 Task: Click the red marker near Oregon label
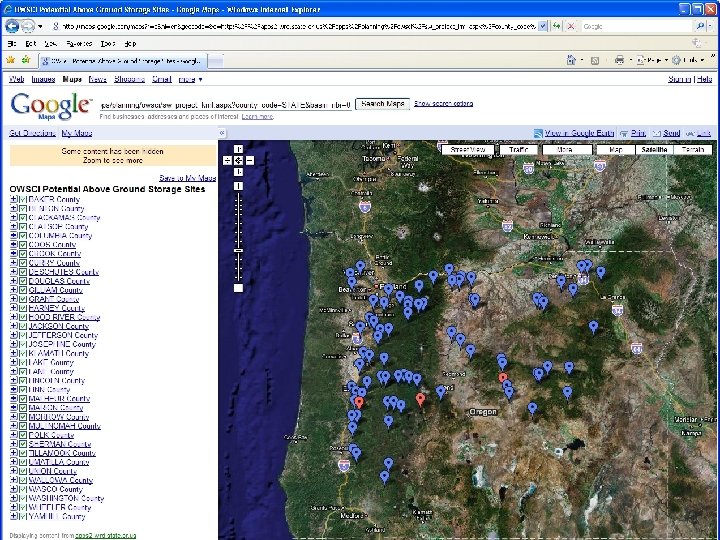(503, 378)
